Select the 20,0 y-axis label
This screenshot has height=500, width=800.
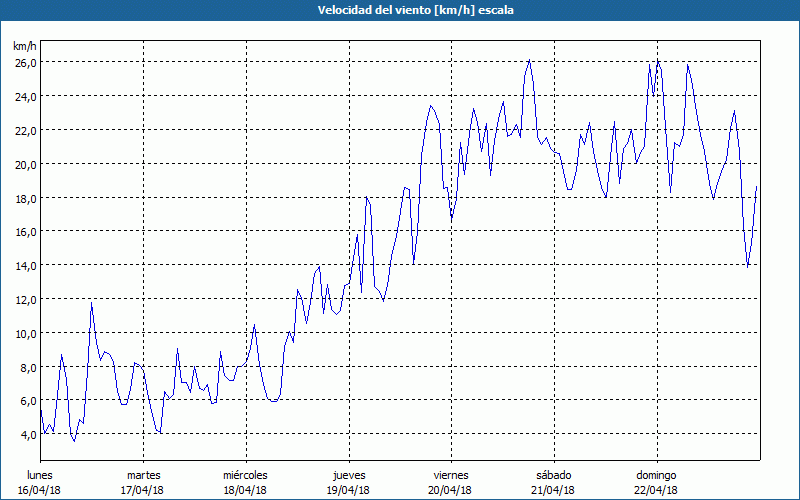pyautogui.click(x=25, y=164)
